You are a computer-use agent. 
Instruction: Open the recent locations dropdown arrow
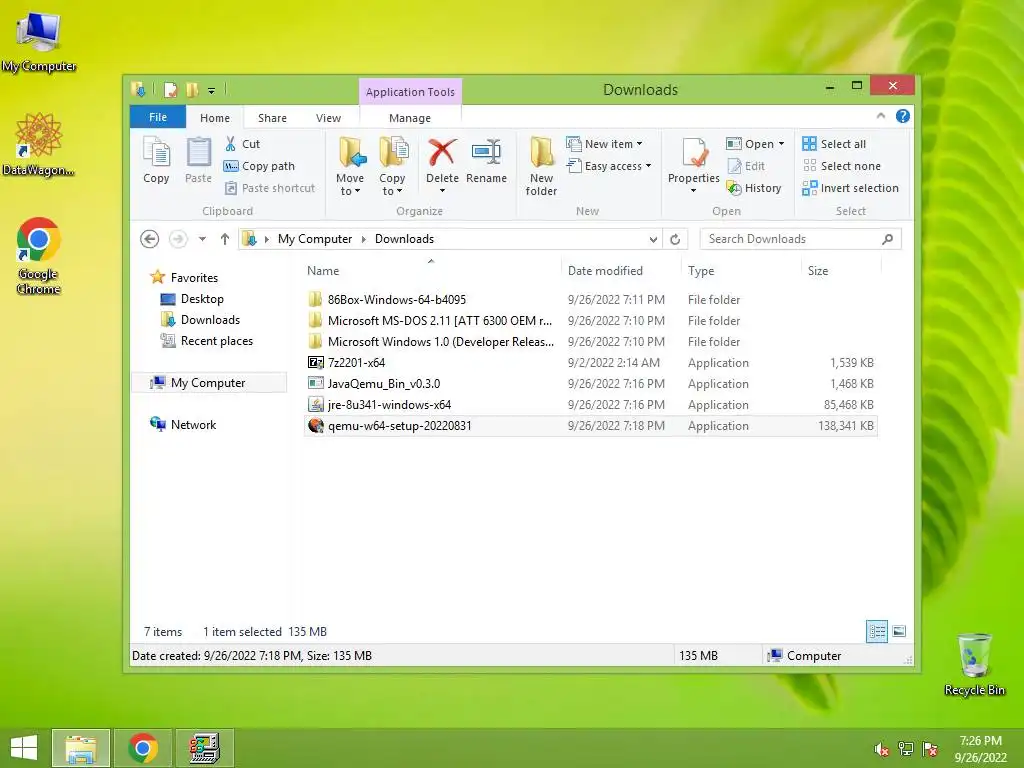(x=202, y=239)
